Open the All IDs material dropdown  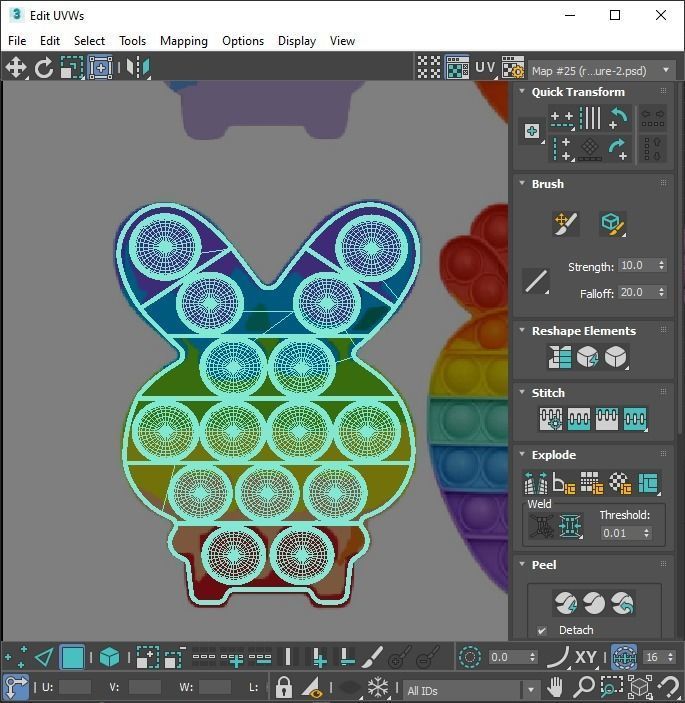tap(472, 690)
